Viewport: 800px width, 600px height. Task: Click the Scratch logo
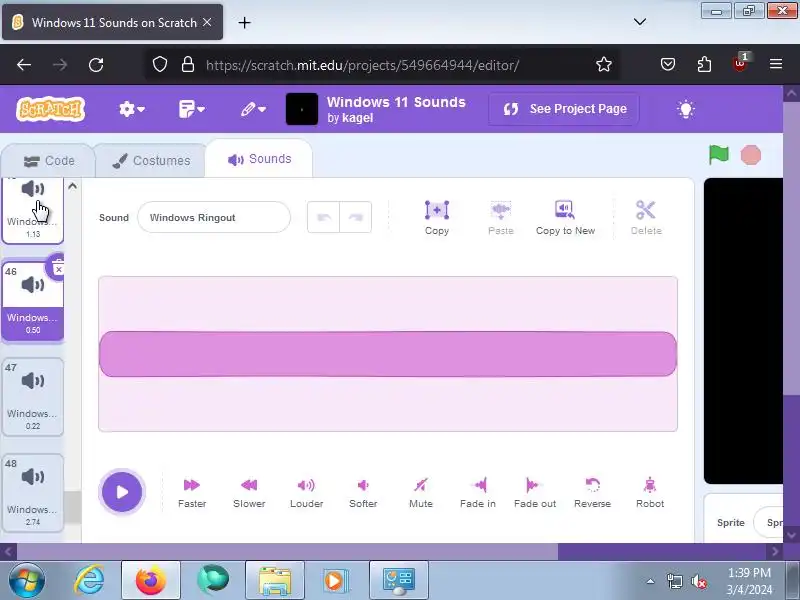[x=51, y=109]
